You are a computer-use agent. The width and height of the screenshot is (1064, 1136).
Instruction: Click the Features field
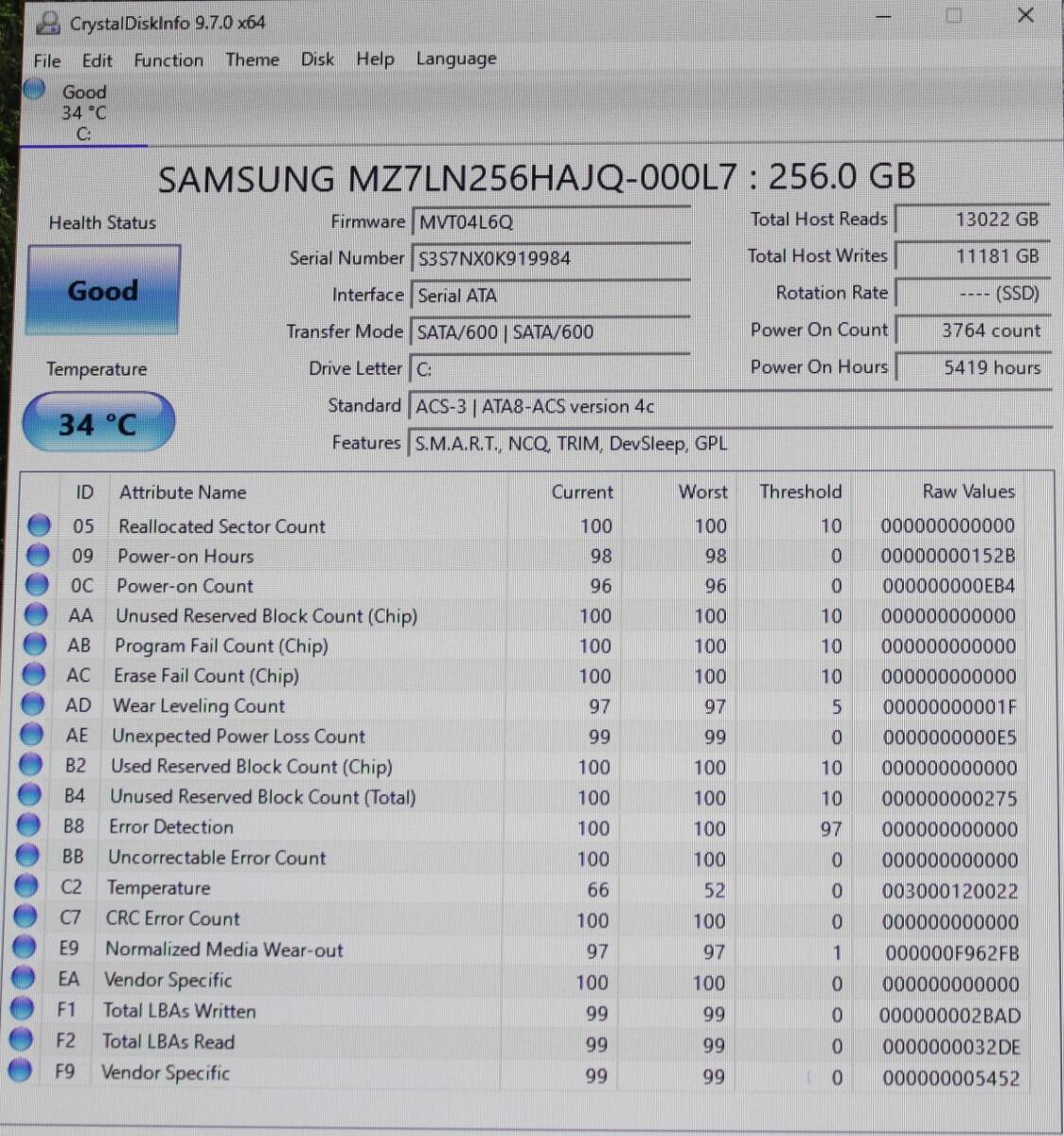729,444
